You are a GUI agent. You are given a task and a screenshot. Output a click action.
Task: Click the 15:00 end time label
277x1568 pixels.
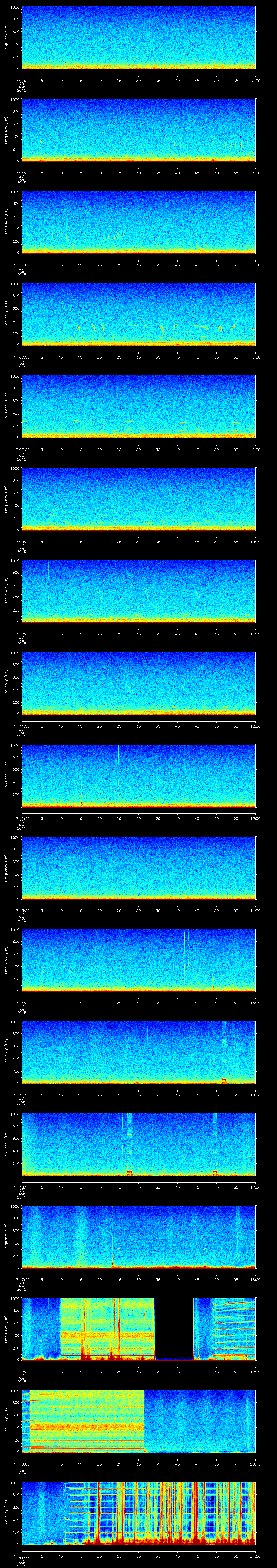(255, 1003)
